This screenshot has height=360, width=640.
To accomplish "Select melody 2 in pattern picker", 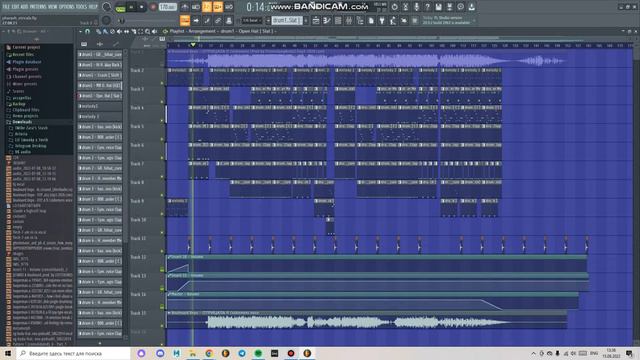I will click(100, 117).
